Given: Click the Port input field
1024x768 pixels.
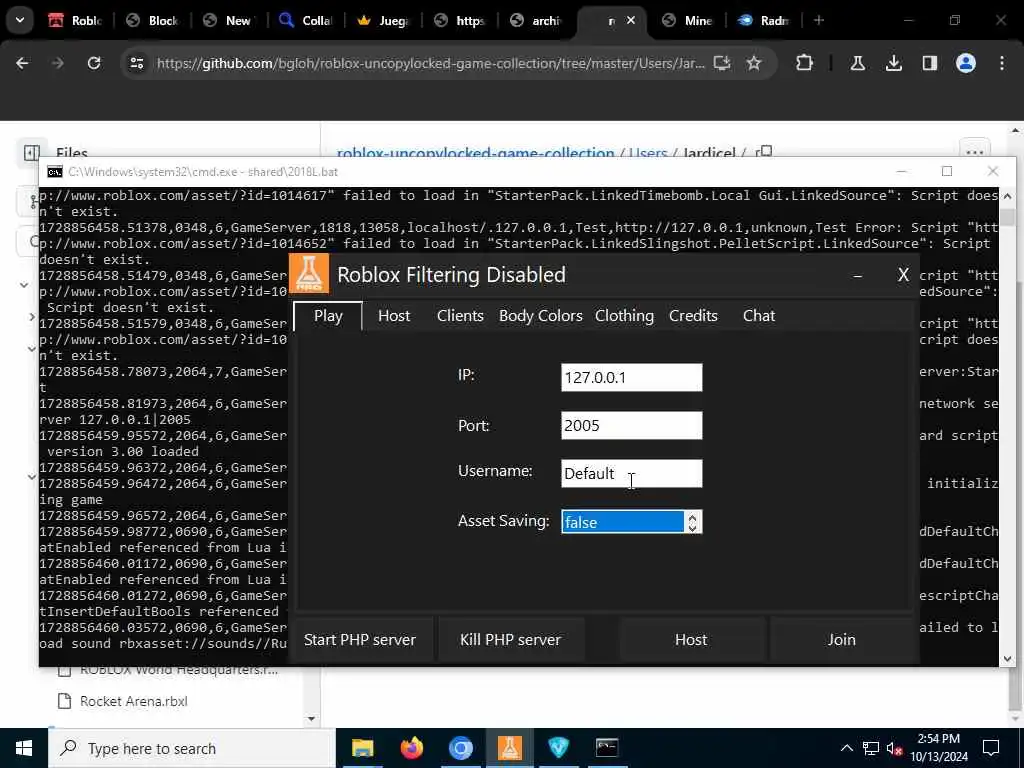Looking at the screenshot, I should coord(632,426).
